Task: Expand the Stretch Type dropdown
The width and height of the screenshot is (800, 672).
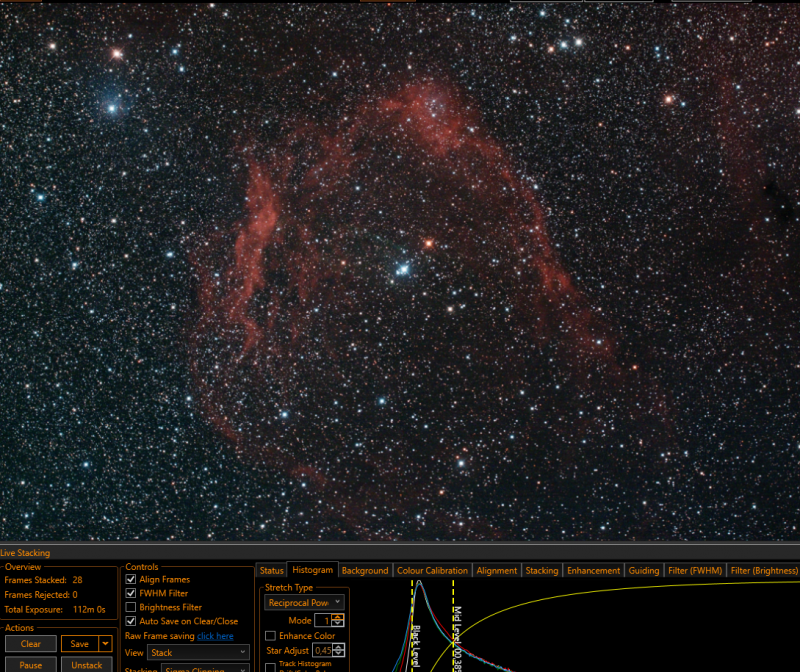Action: click(x=304, y=603)
